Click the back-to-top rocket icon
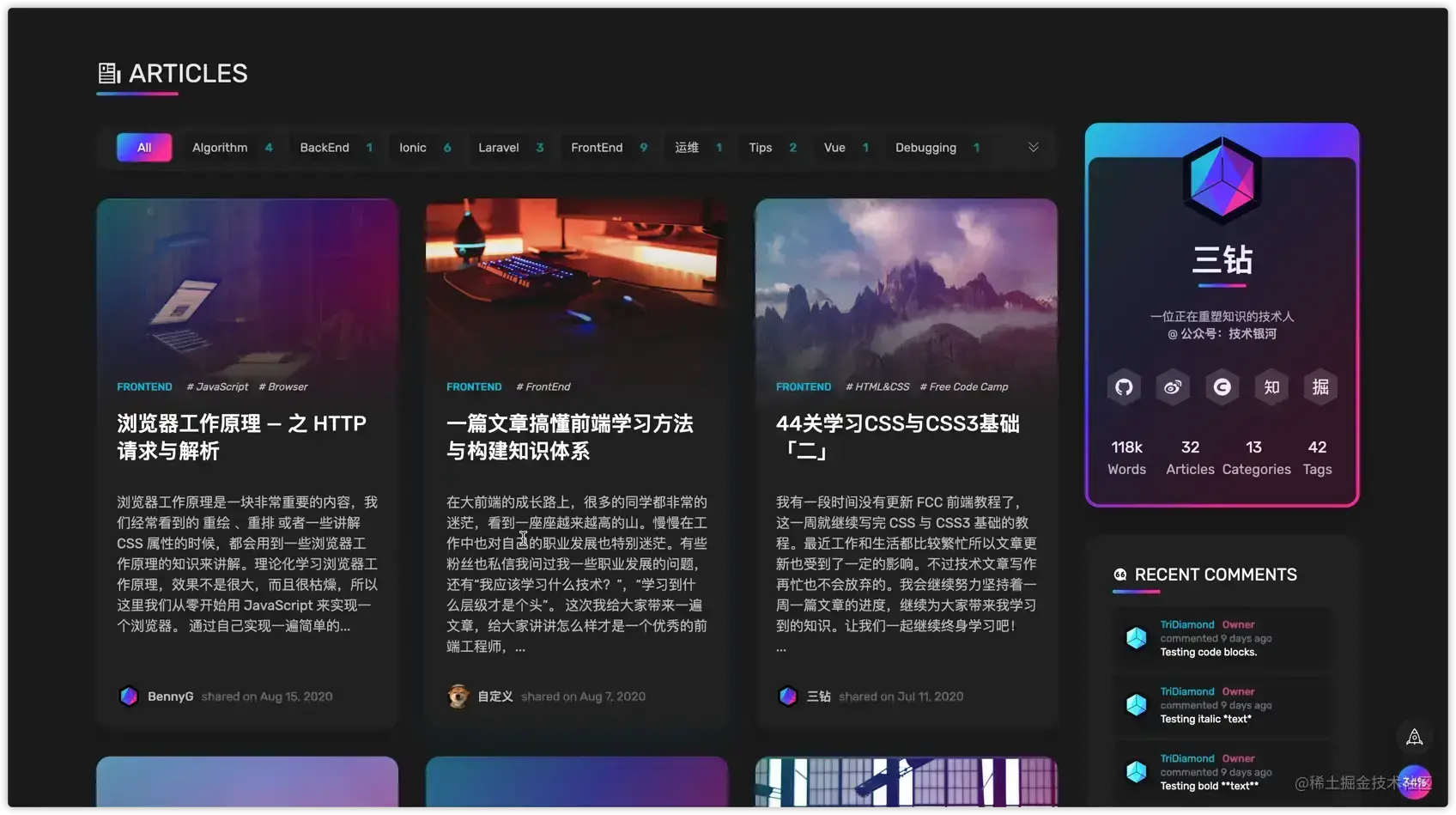This screenshot has width=1456, height=815. click(x=1415, y=737)
